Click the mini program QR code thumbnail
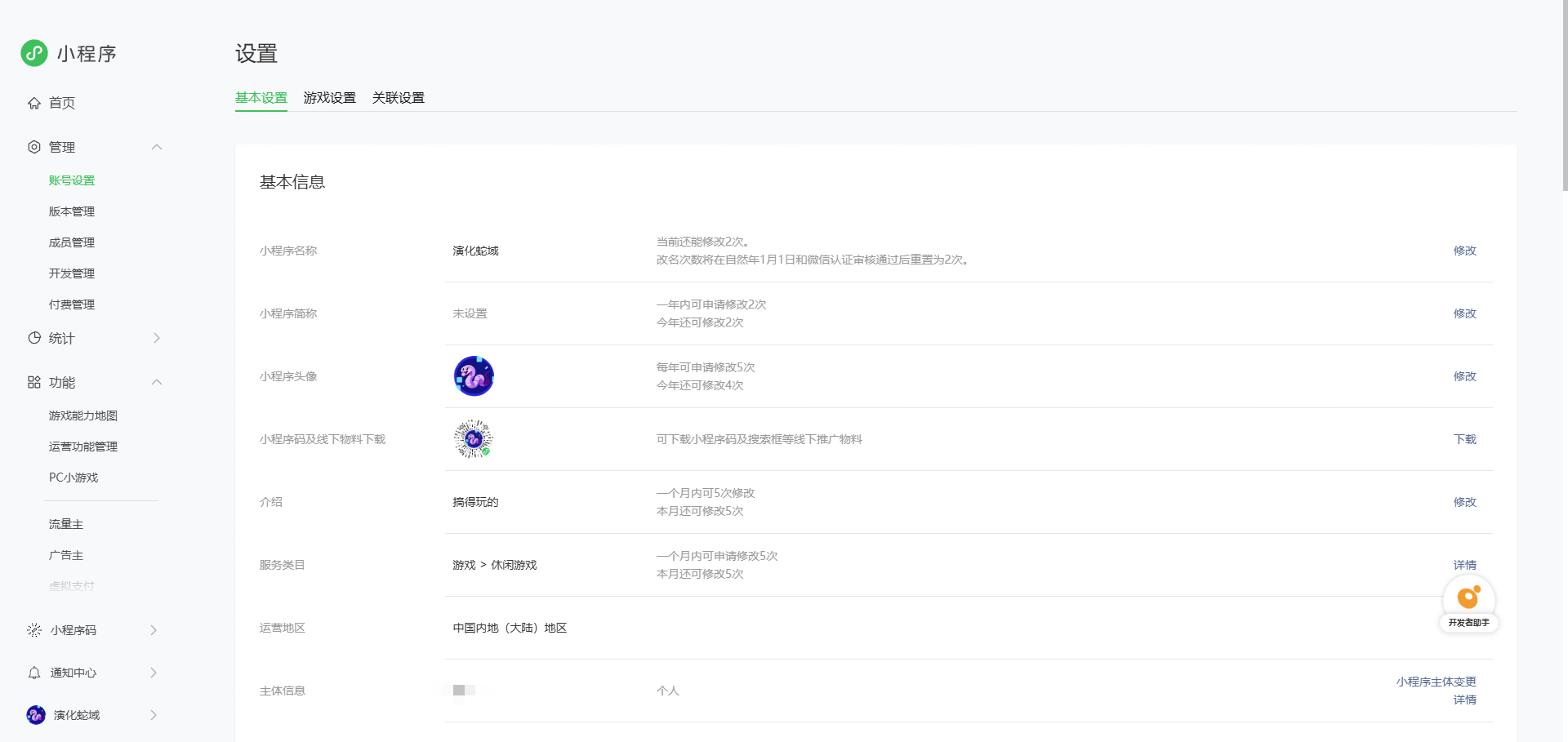 [474, 439]
